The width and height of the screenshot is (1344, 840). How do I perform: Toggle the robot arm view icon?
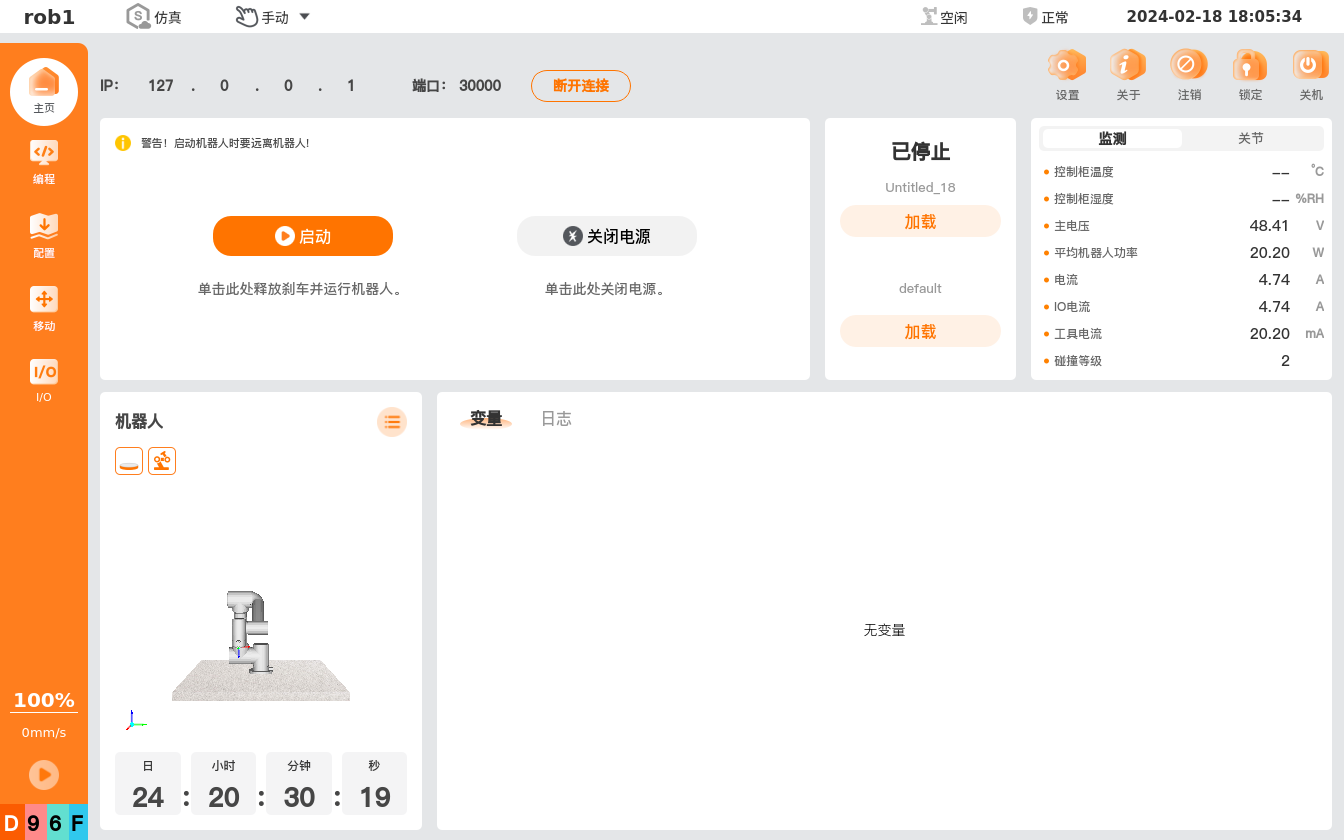coord(162,461)
